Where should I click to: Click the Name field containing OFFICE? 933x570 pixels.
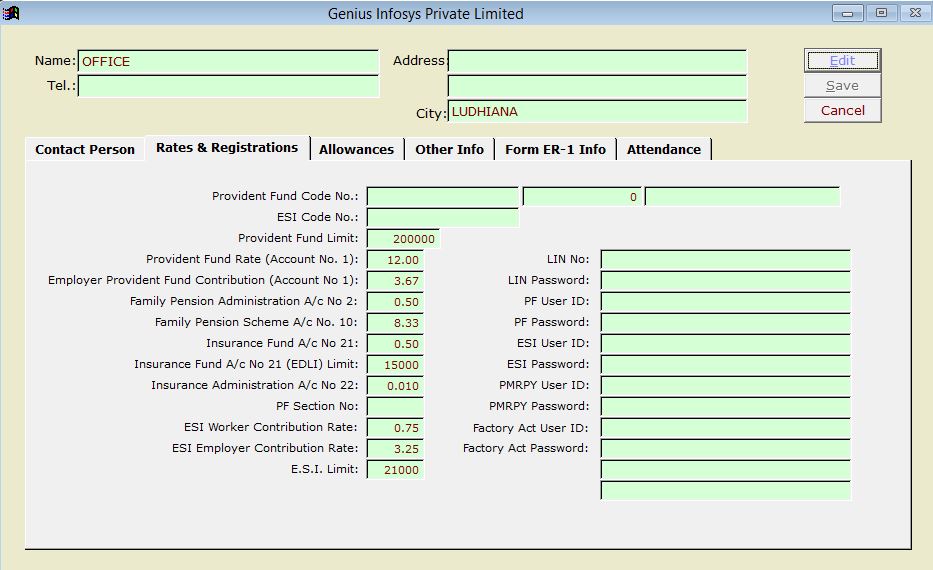click(x=228, y=62)
